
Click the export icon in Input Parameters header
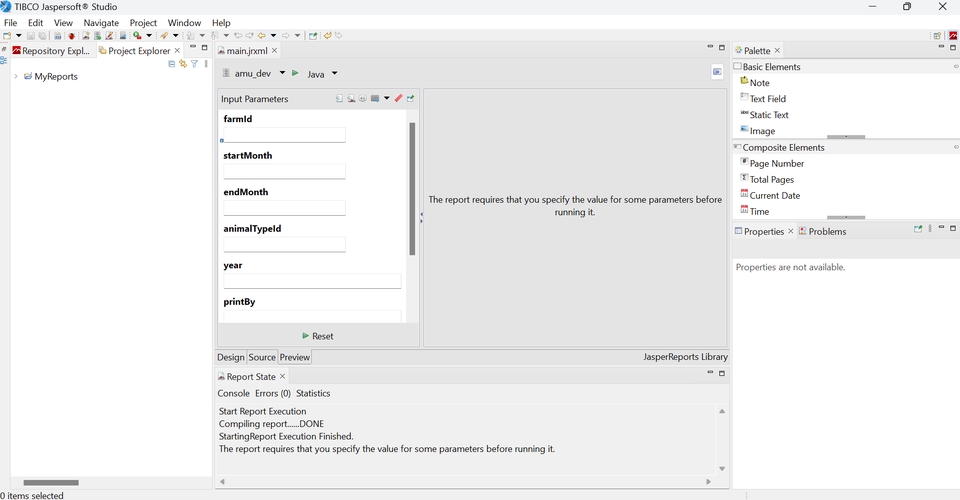410,99
